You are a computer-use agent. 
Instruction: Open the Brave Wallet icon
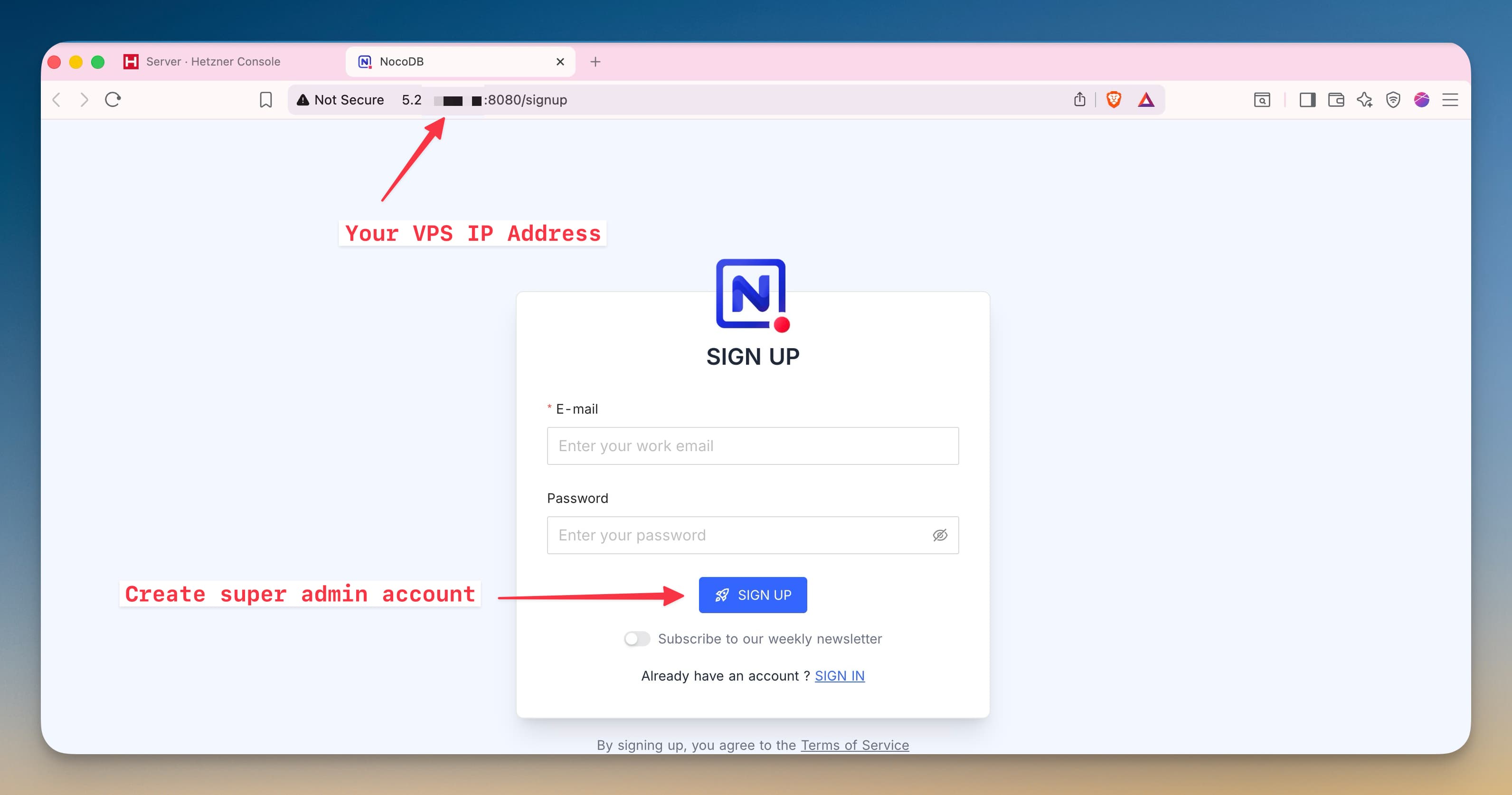1336,100
